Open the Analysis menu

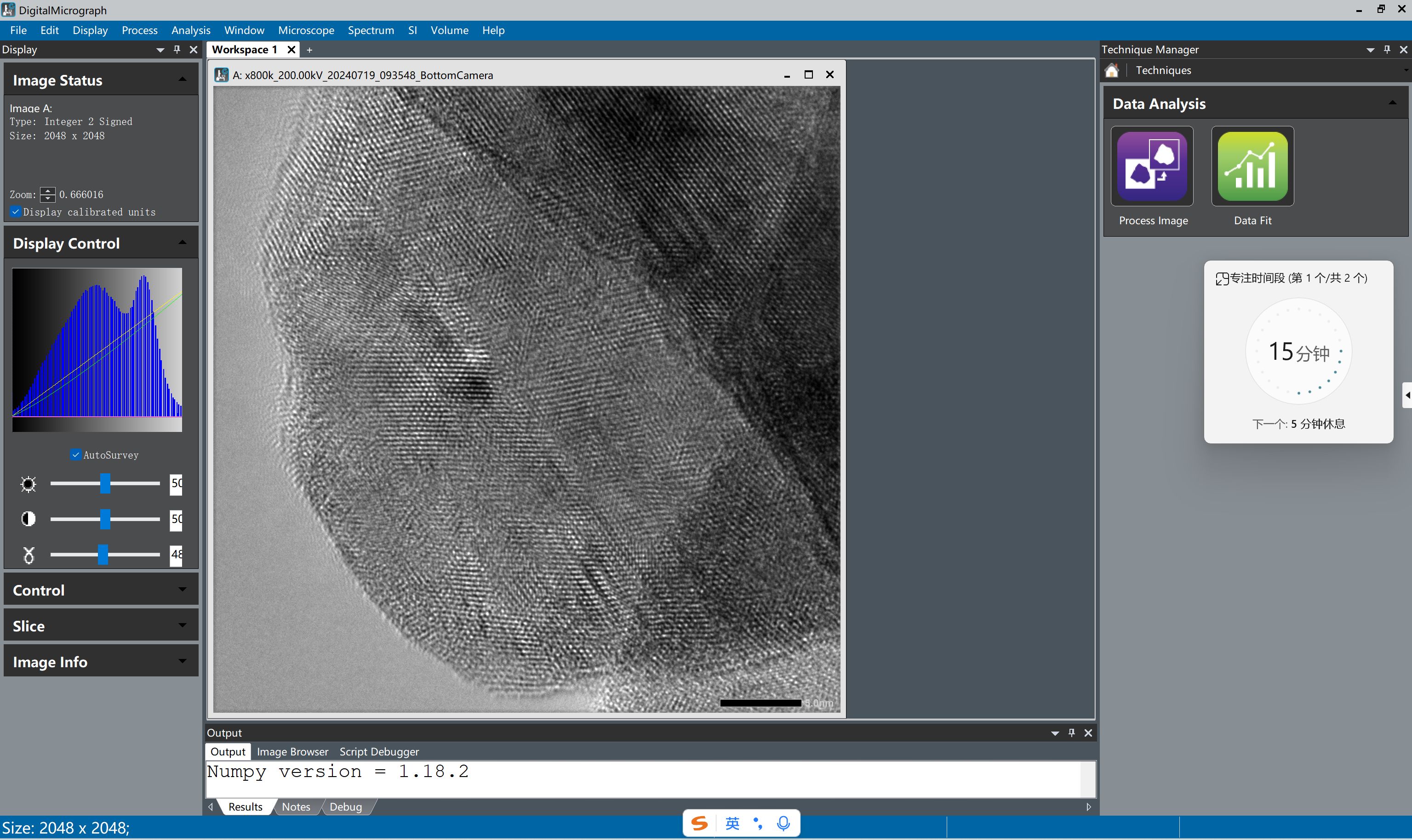click(190, 30)
